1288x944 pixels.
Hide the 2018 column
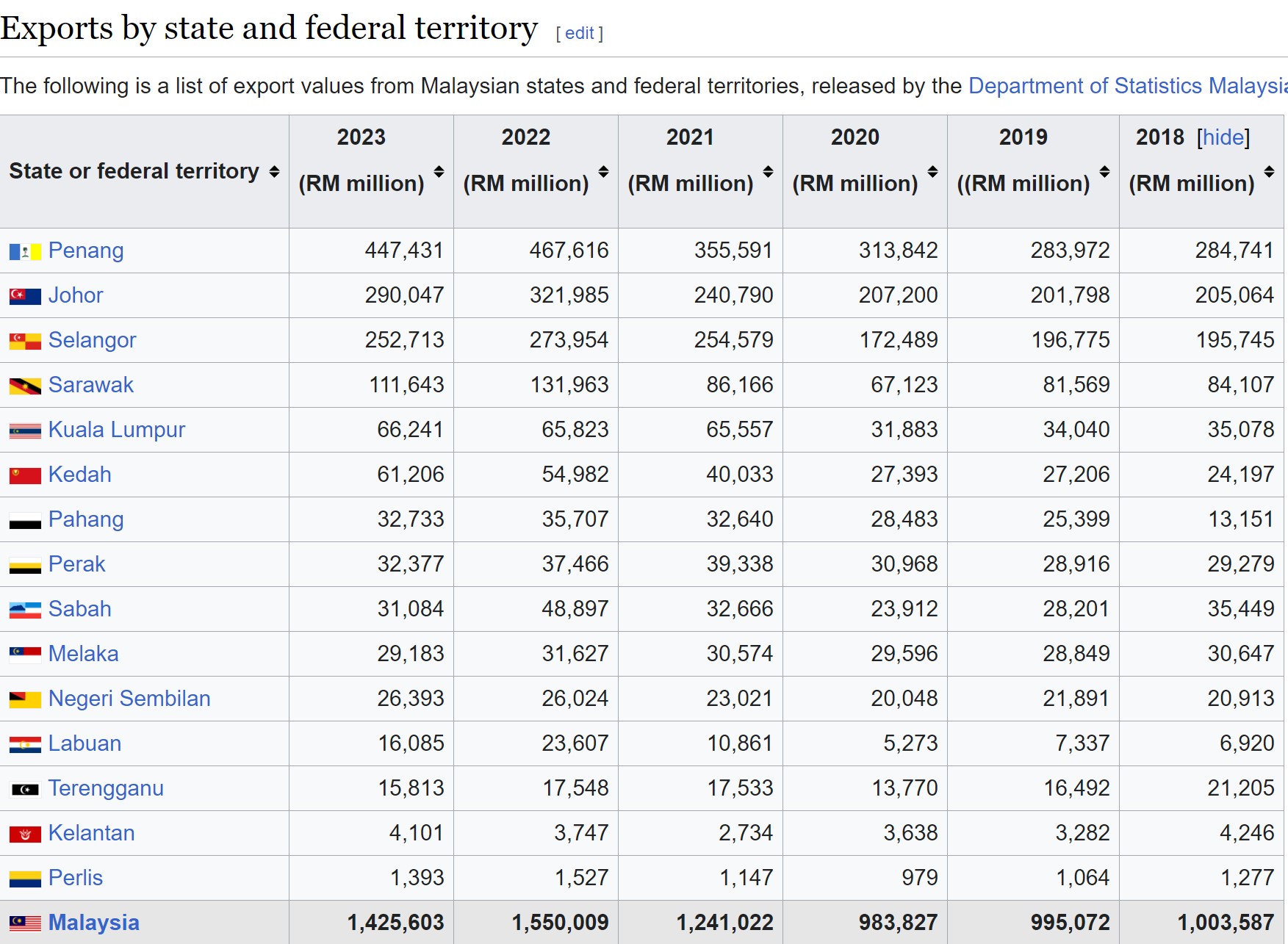pyautogui.click(x=1223, y=137)
